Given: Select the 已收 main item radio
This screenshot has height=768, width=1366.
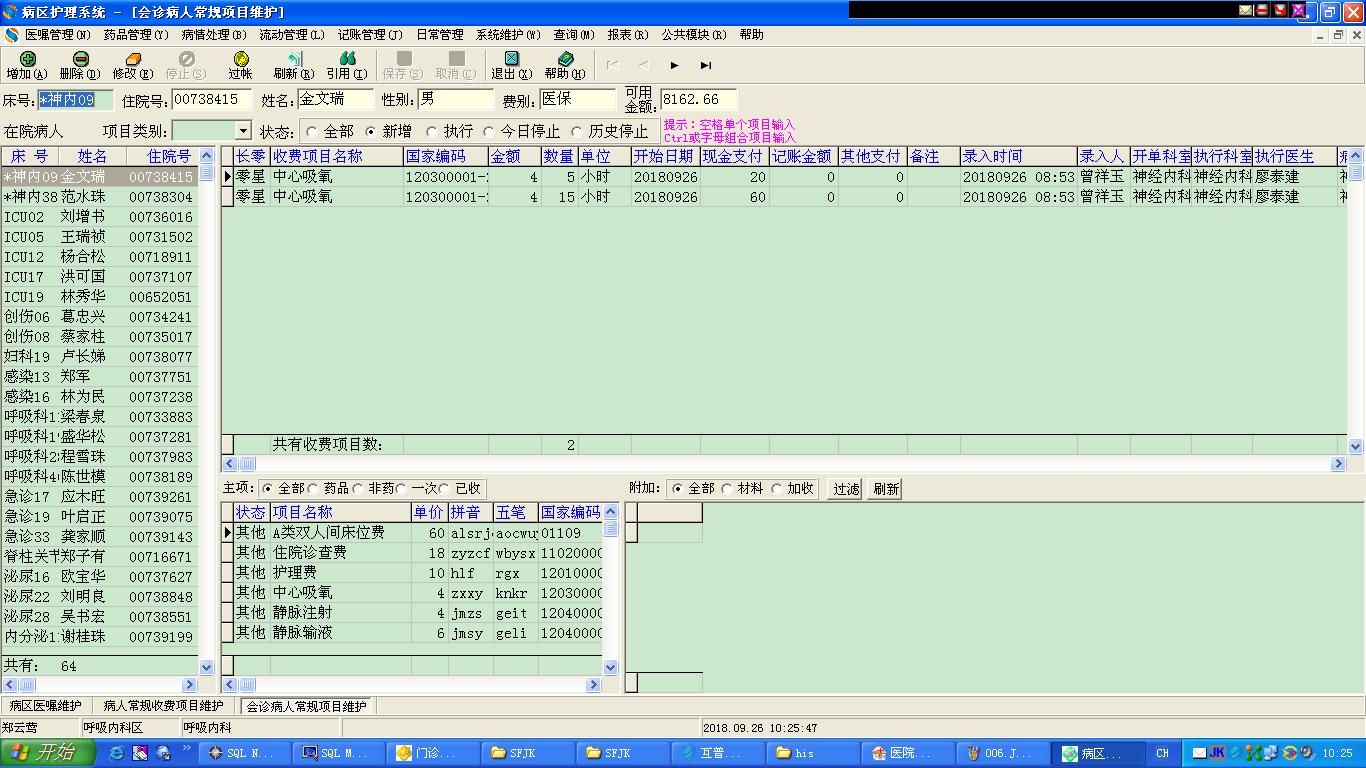Looking at the screenshot, I should click(x=445, y=489).
